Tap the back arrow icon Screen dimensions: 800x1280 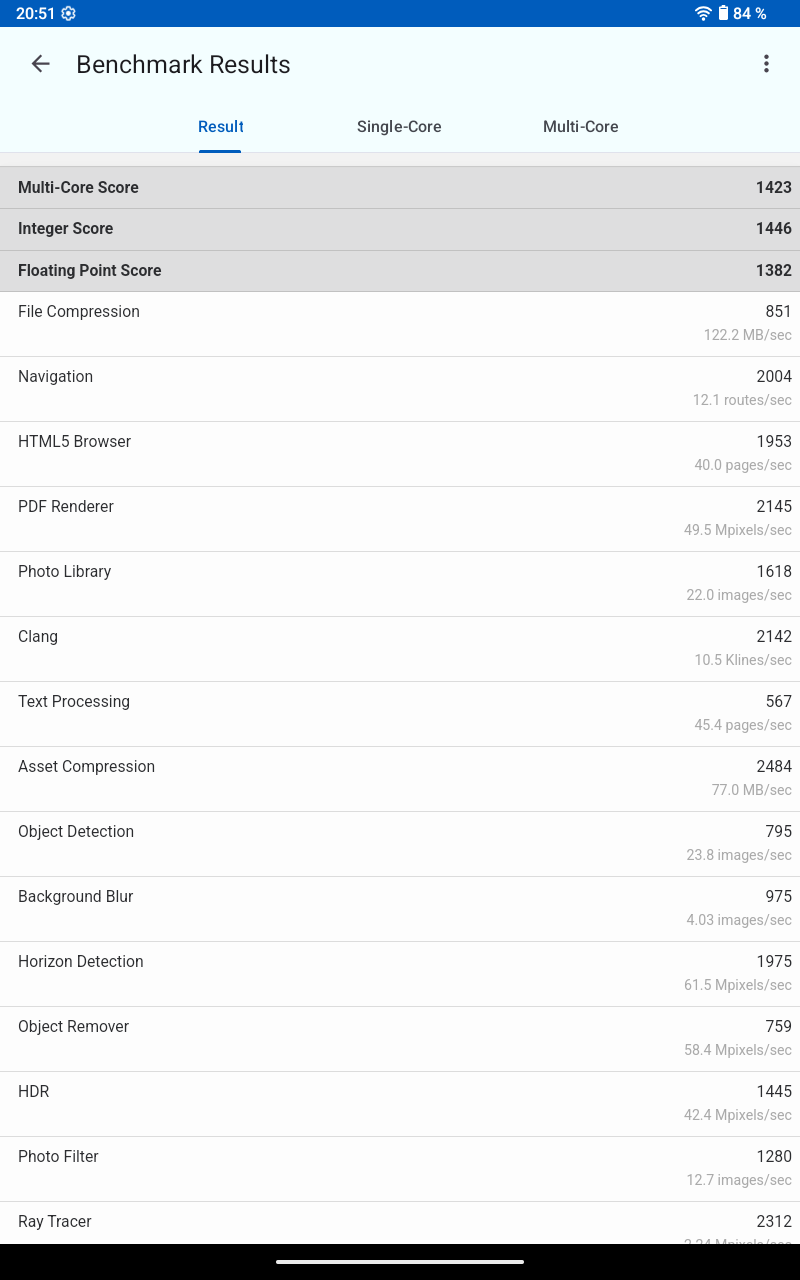pos(40,64)
